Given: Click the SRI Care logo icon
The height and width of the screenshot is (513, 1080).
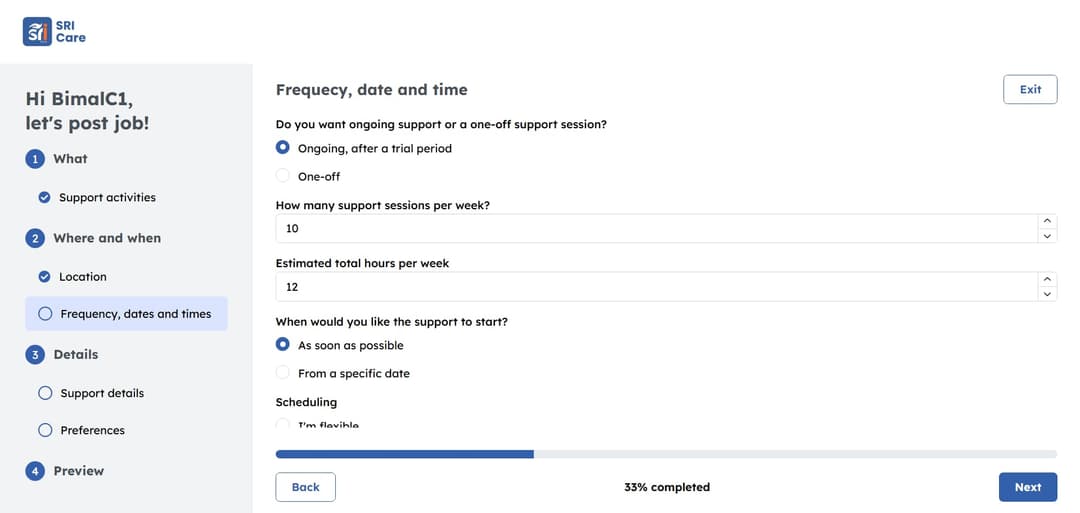Looking at the screenshot, I should tap(37, 31).
